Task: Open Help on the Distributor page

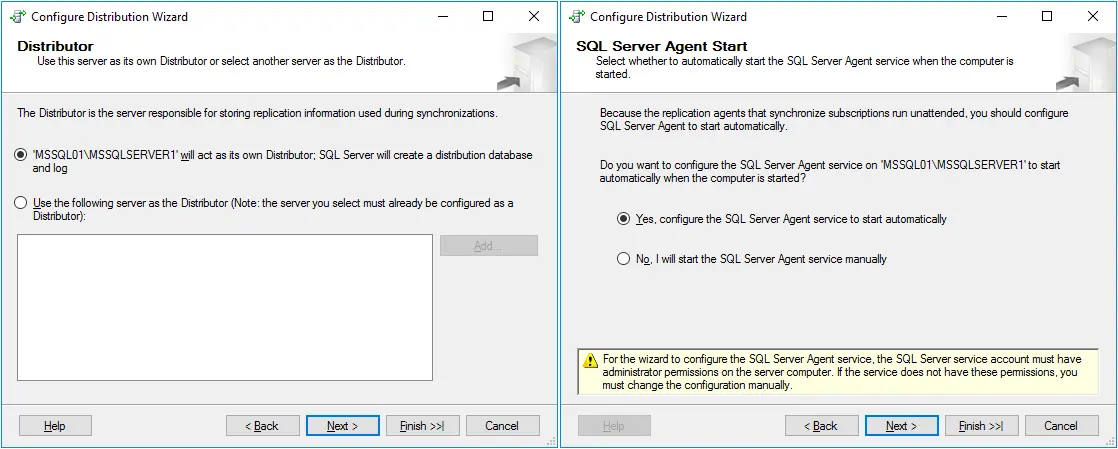Action: (x=55, y=426)
